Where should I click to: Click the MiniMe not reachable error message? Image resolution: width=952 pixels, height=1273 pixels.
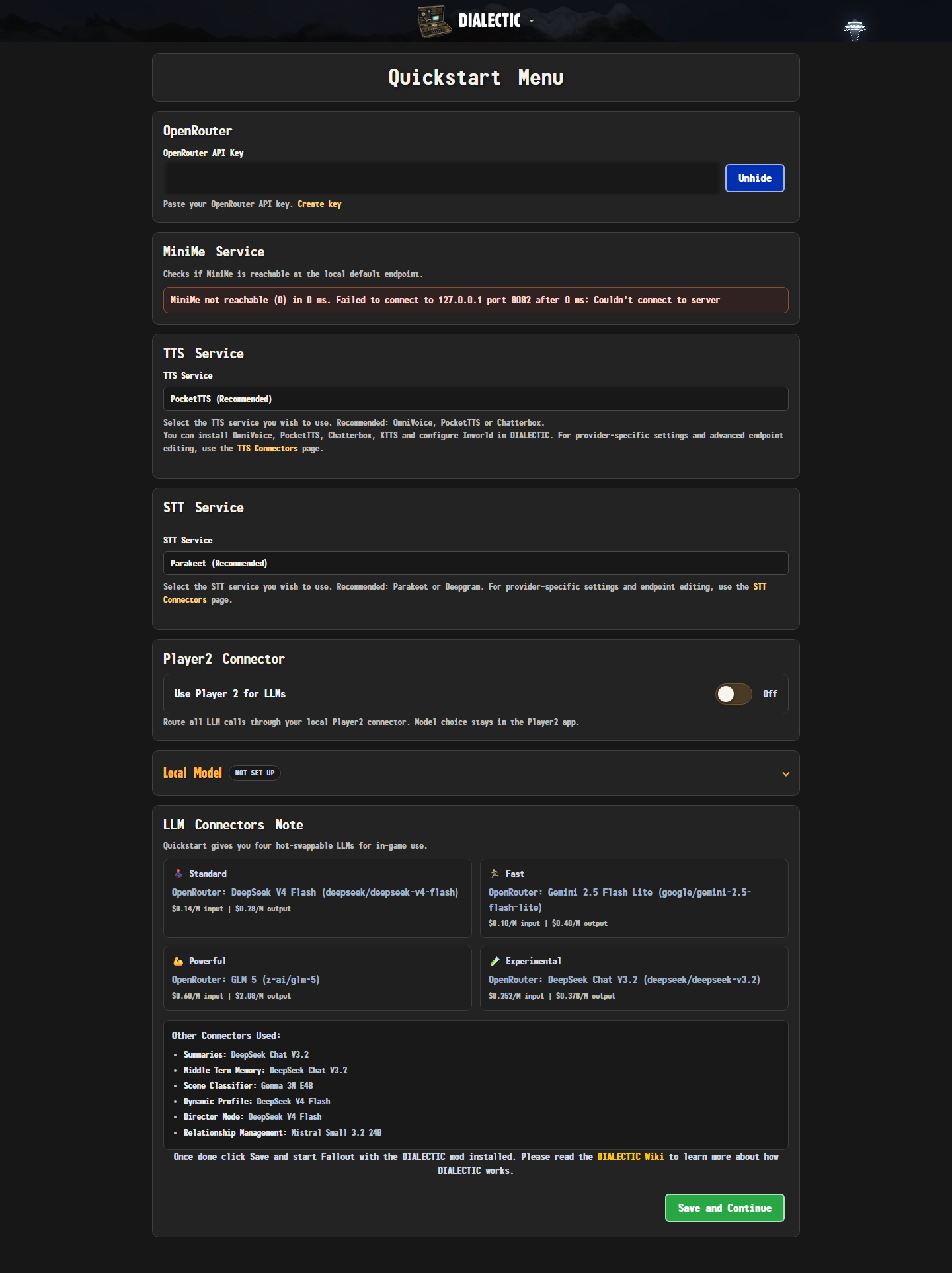[x=476, y=300]
